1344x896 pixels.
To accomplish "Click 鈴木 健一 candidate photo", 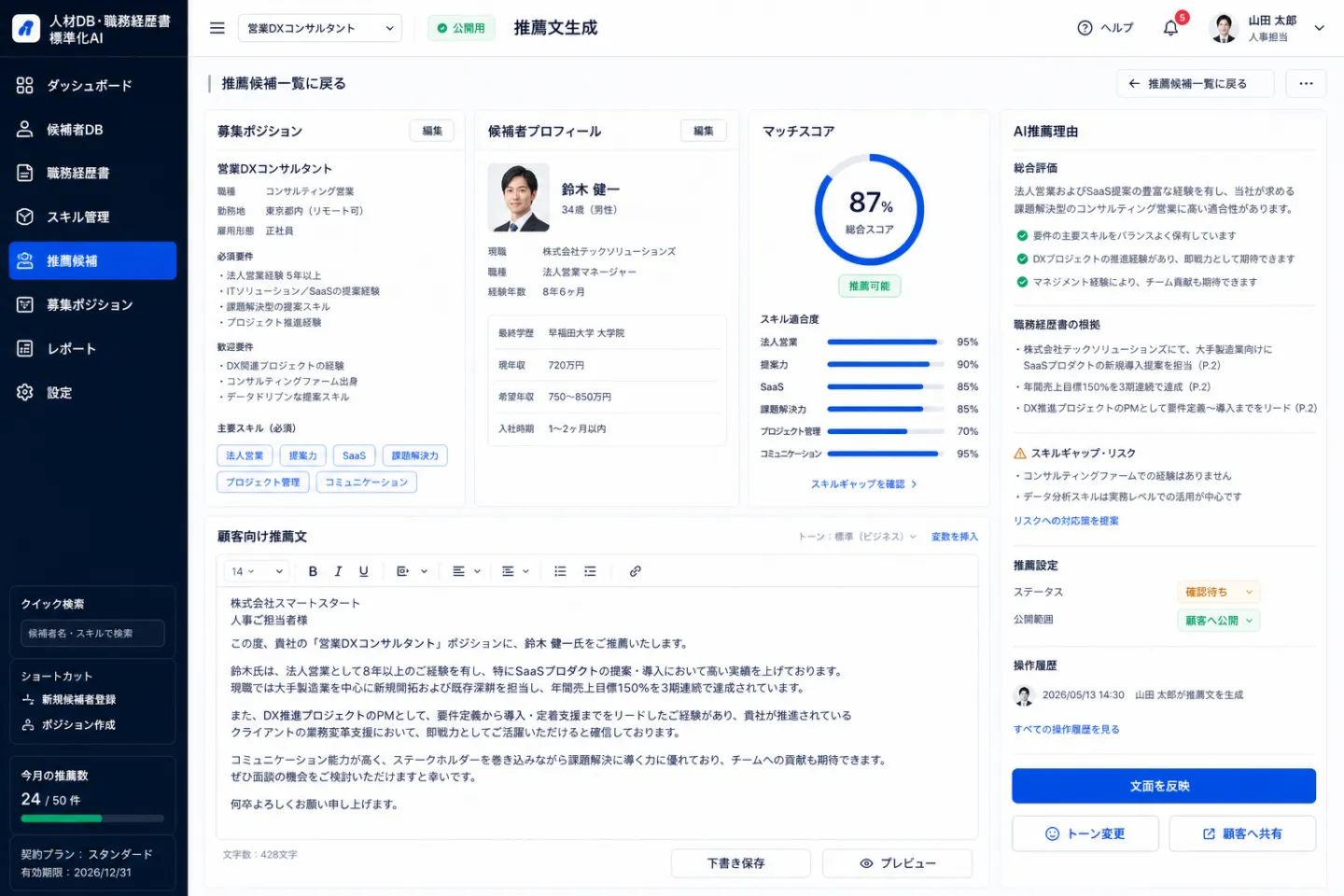I will 518,198.
